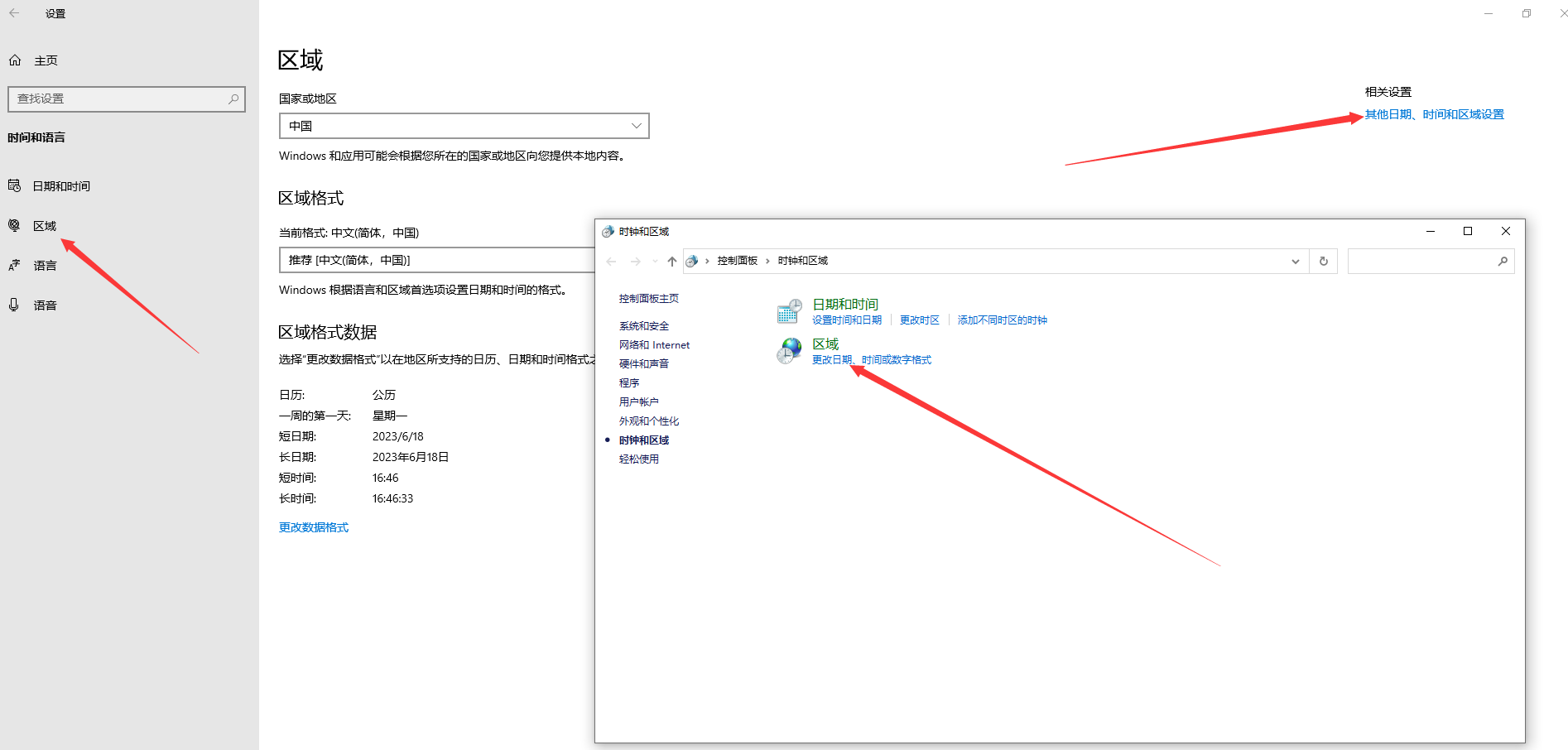Viewport: 1568px width, 750px height.
Task: Open 用户帐户 category
Action: (639, 402)
